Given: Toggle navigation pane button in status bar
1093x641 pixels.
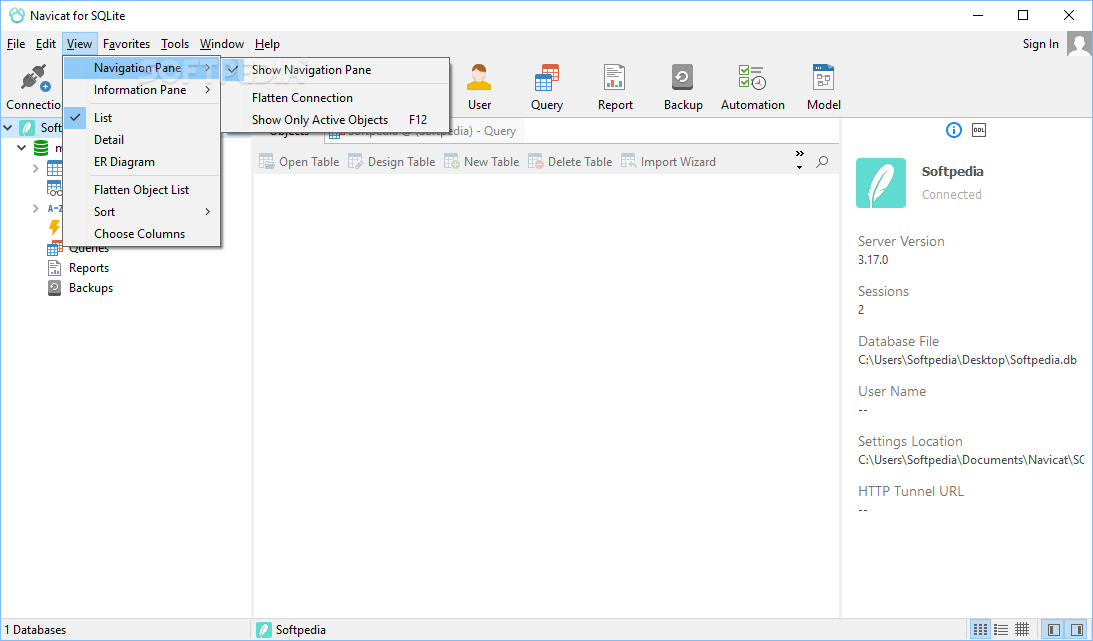Looking at the screenshot, I should pyautogui.click(x=1054, y=630).
